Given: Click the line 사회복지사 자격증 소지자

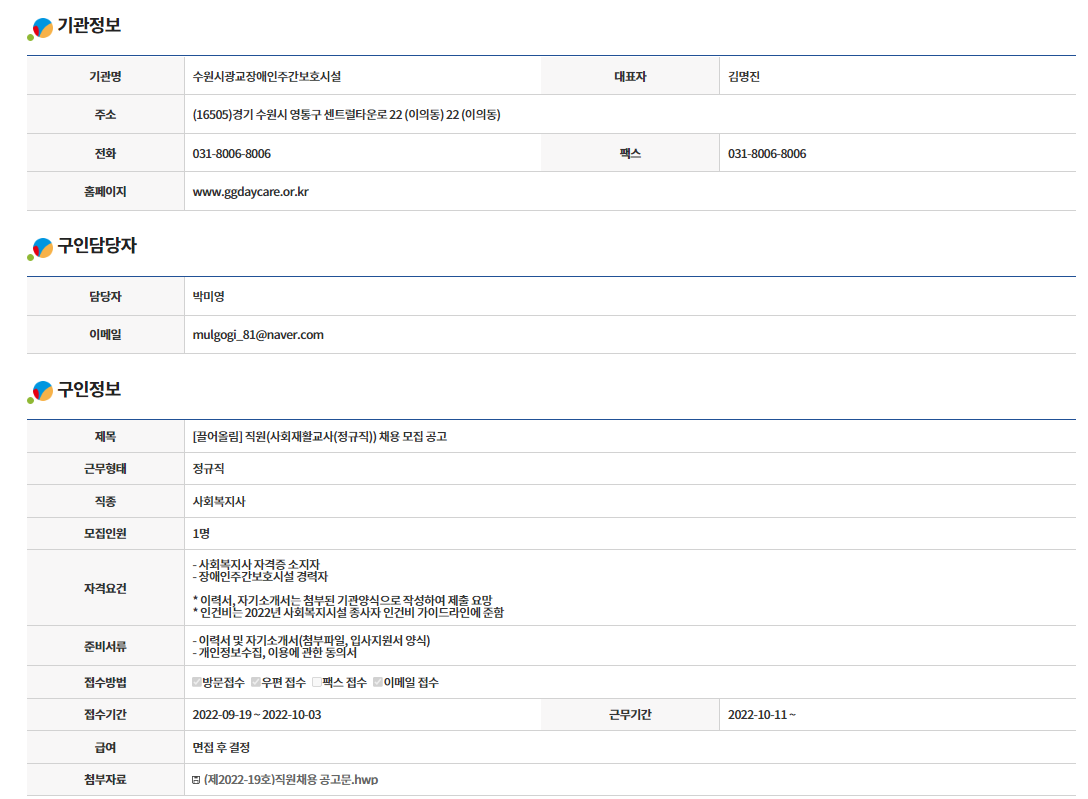Looking at the screenshot, I should pos(256,565).
